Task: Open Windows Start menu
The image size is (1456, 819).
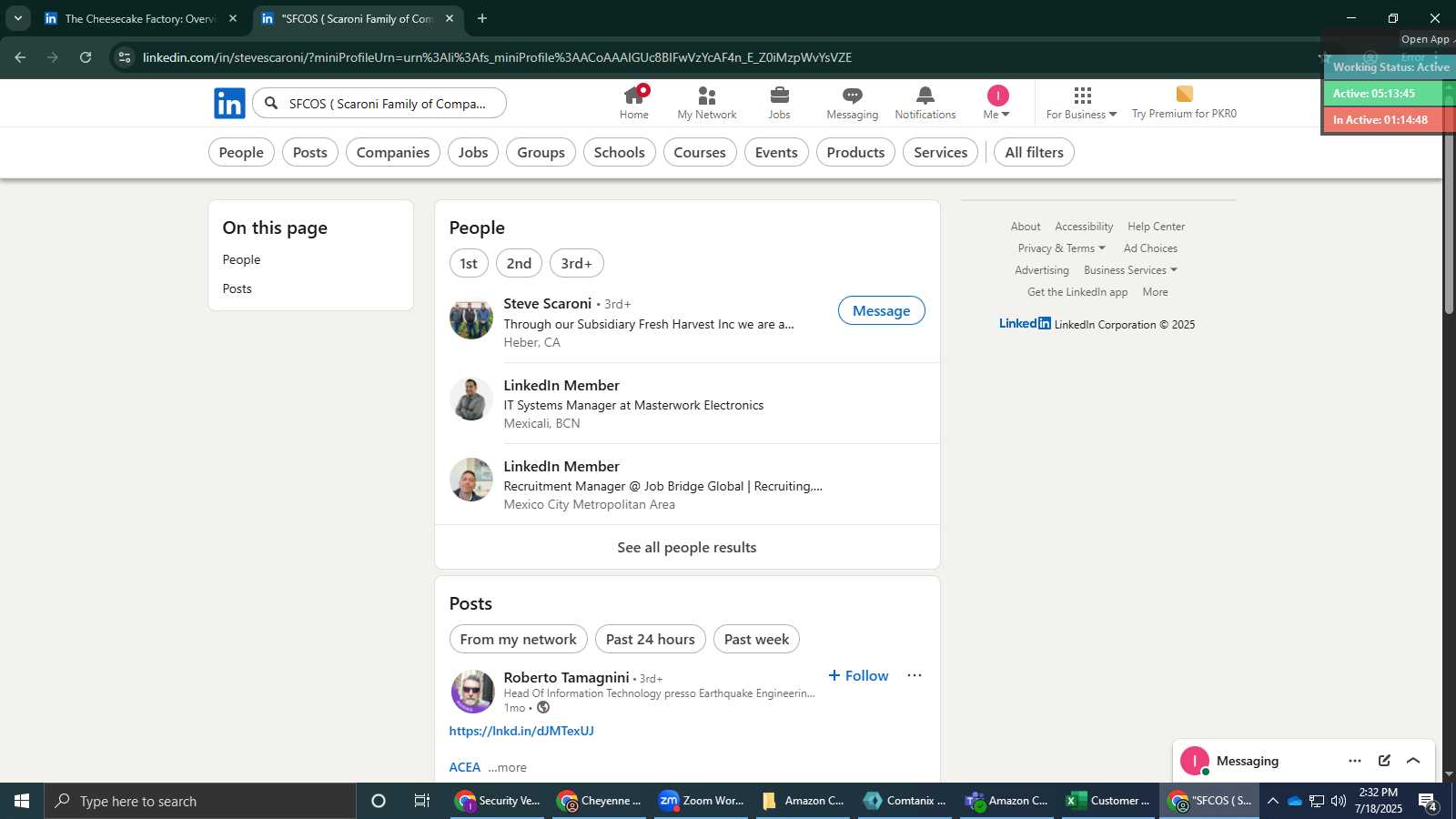Action: point(22,801)
